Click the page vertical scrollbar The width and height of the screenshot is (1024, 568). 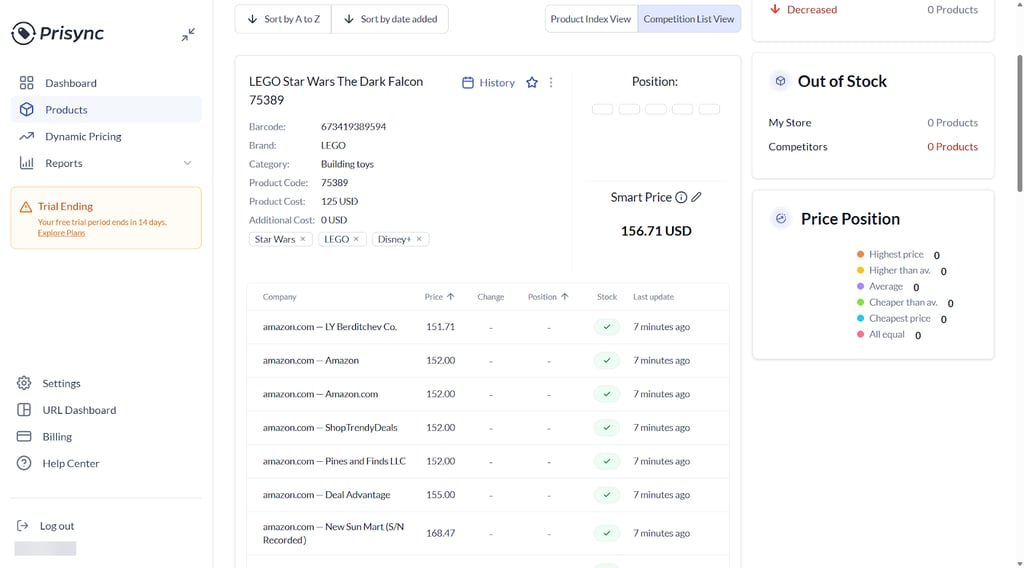[1019, 123]
